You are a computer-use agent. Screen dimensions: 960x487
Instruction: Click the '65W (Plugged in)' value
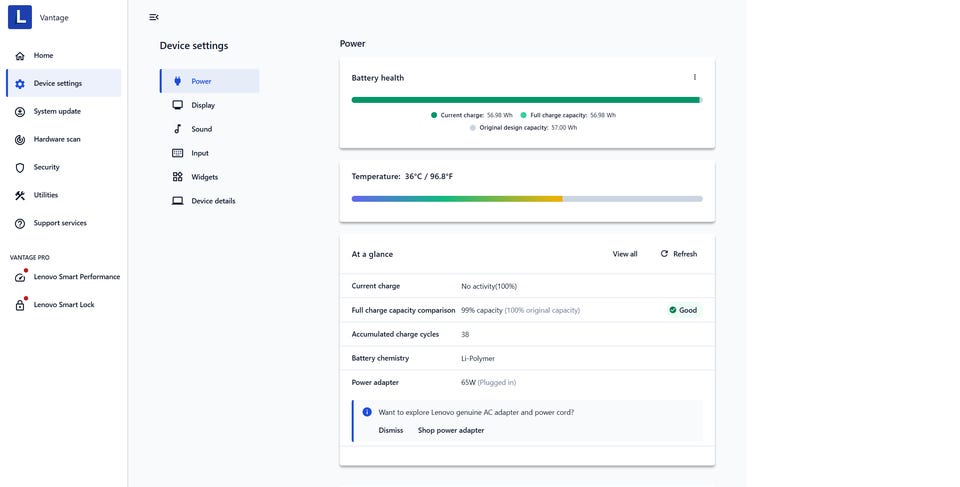489,382
